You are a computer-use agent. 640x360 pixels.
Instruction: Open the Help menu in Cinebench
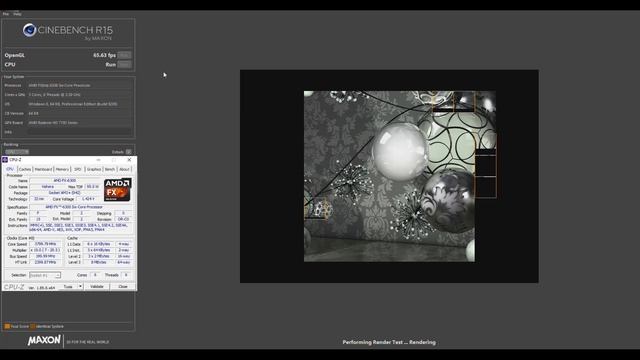pos(17,14)
